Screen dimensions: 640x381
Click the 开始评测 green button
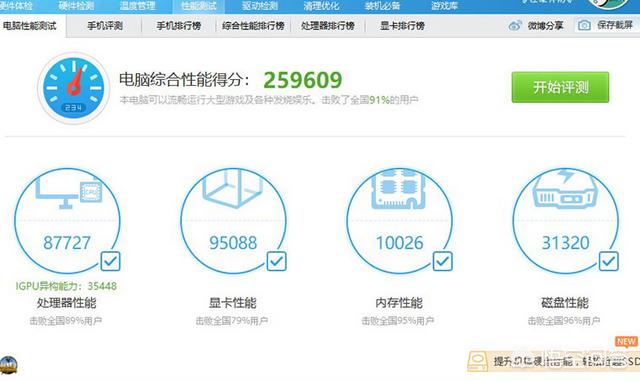(560, 87)
